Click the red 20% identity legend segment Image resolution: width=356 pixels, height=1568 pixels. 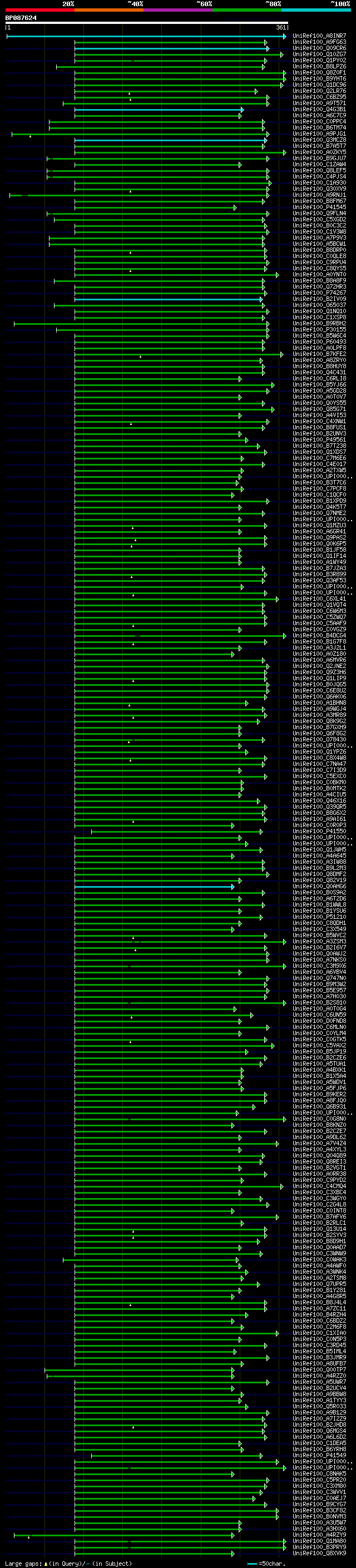pos(39,10)
